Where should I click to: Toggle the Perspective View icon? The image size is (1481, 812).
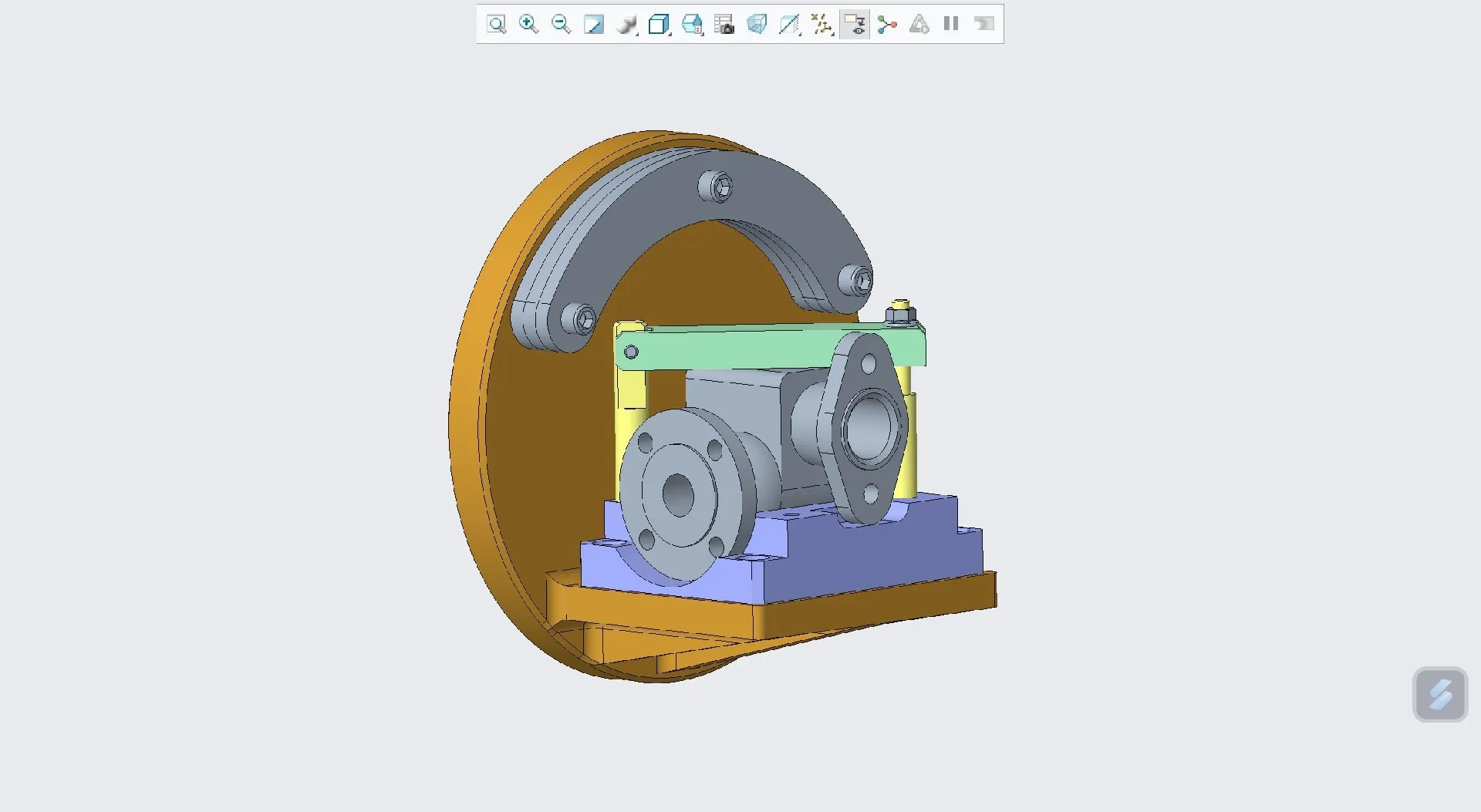coord(757,25)
